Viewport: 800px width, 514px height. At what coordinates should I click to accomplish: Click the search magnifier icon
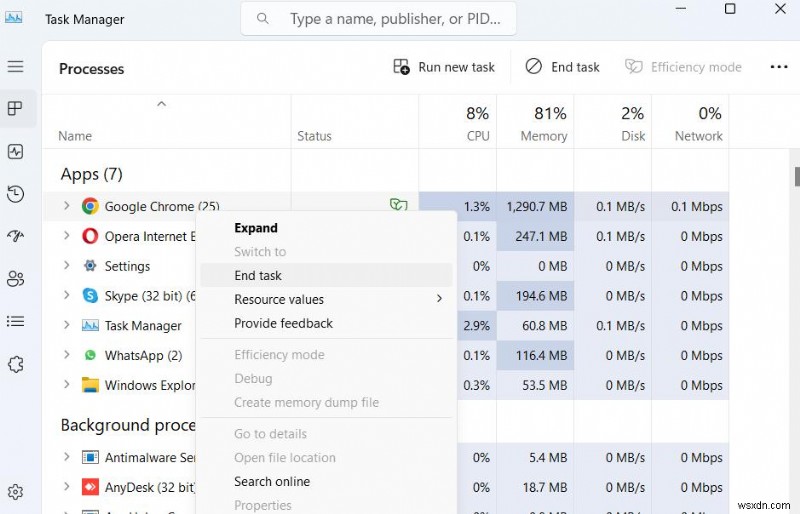[263, 19]
